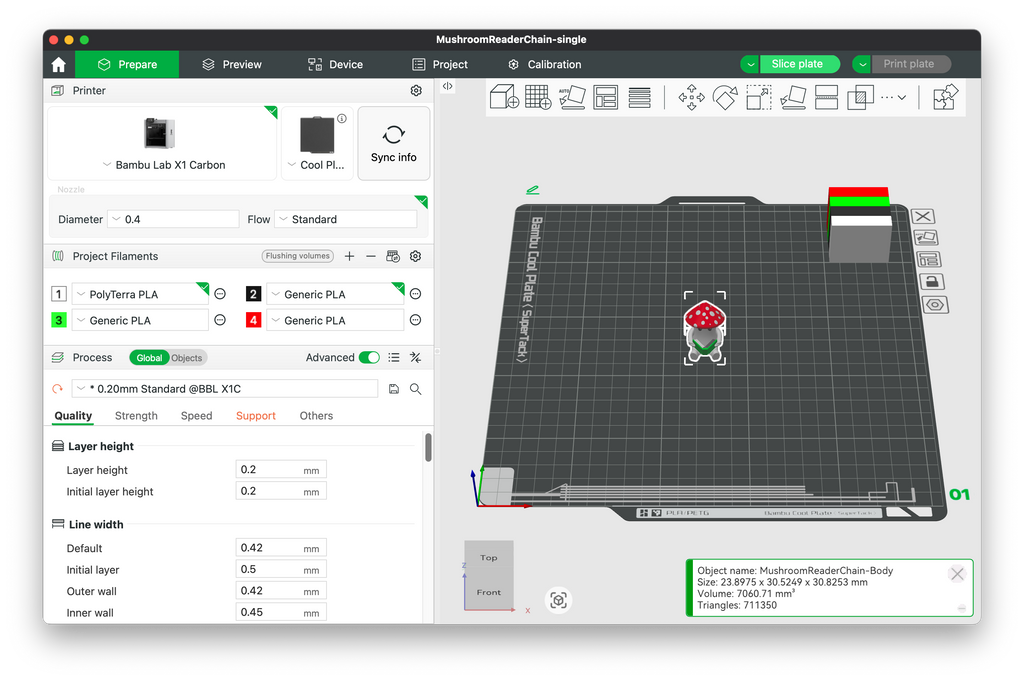The image size is (1024, 681).
Task: Reset process preset changes icon
Action: (x=57, y=389)
